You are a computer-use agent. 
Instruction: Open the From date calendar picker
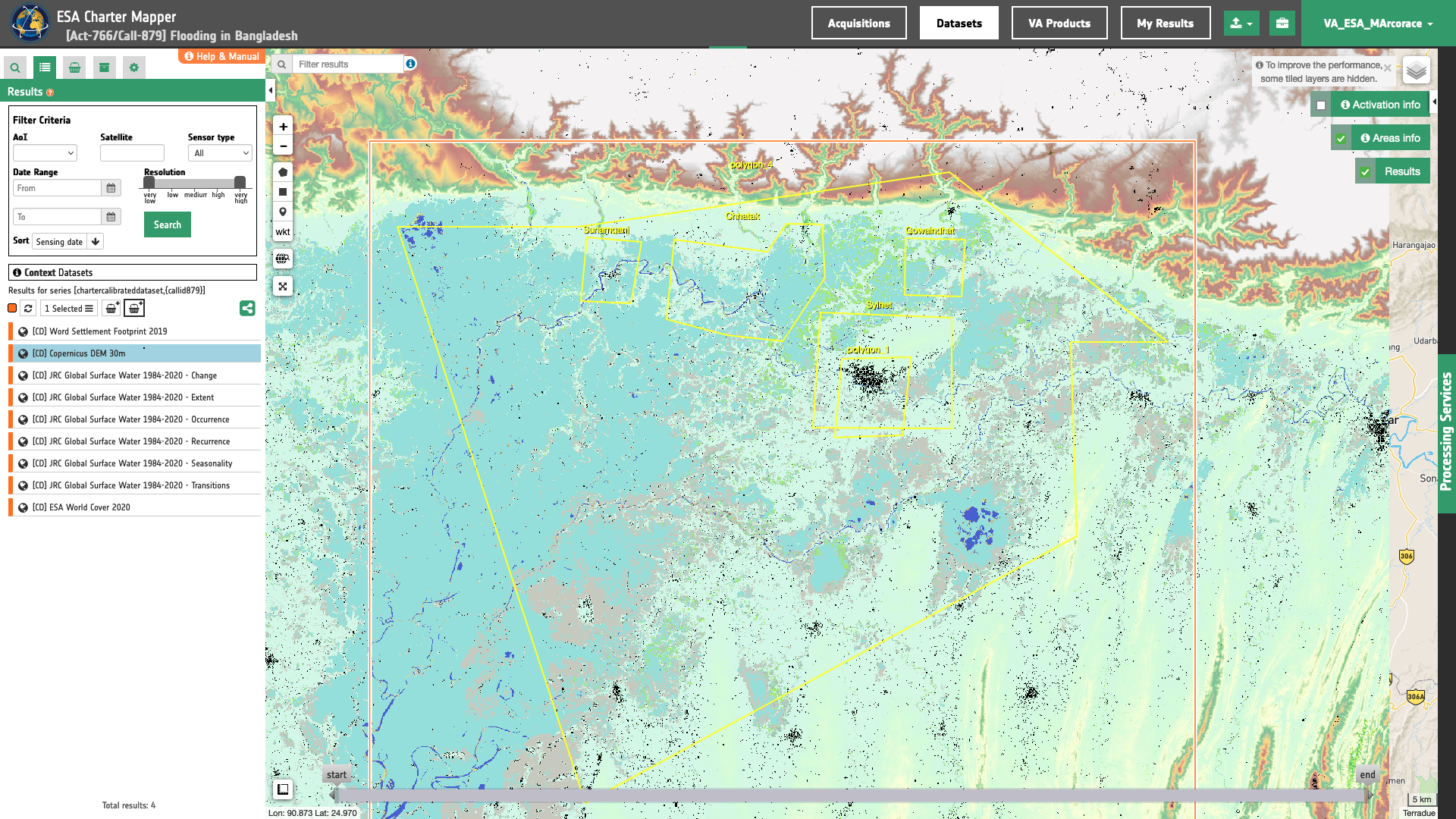coord(111,188)
